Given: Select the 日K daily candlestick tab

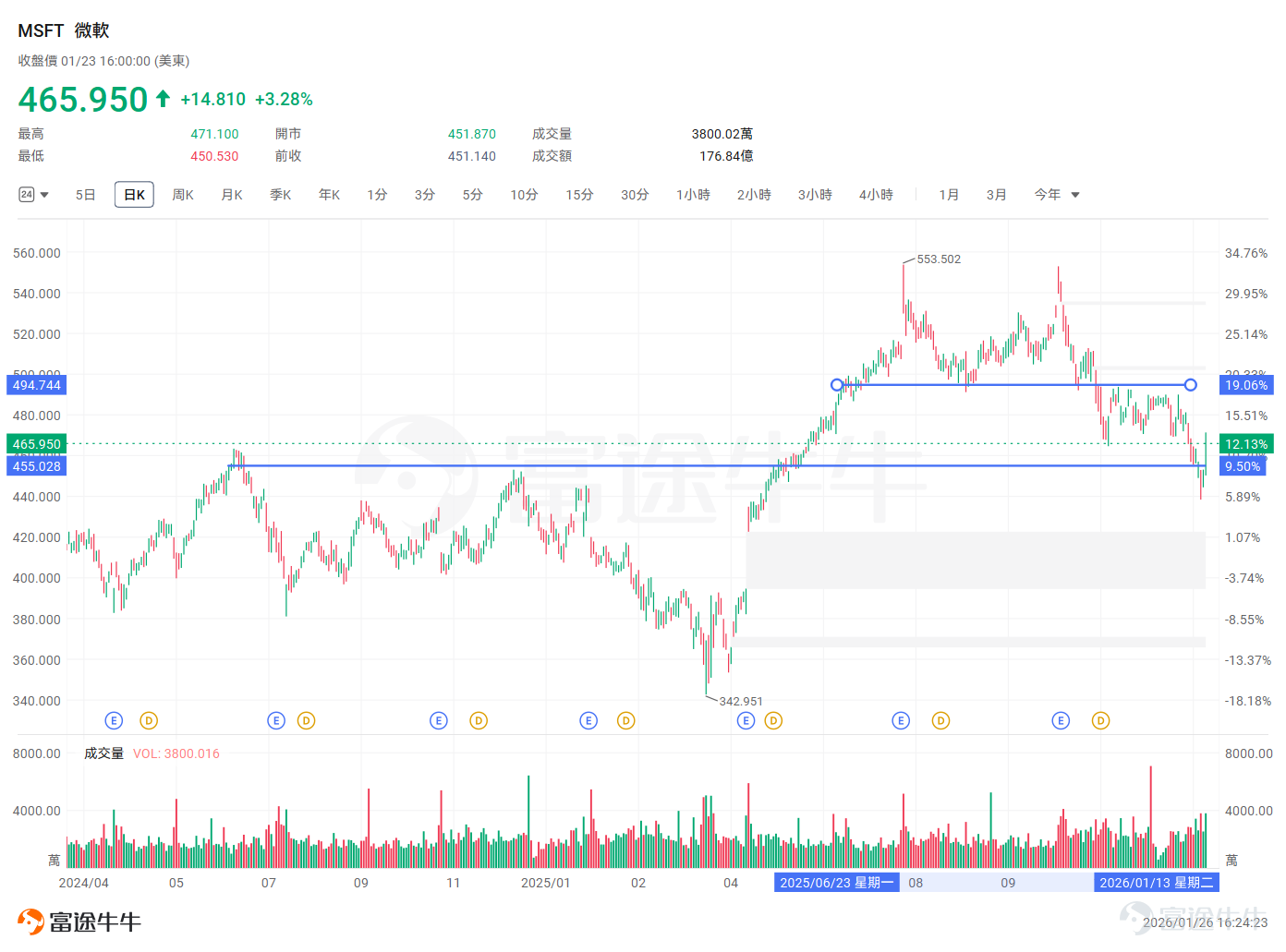Looking at the screenshot, I should [134, 195].
